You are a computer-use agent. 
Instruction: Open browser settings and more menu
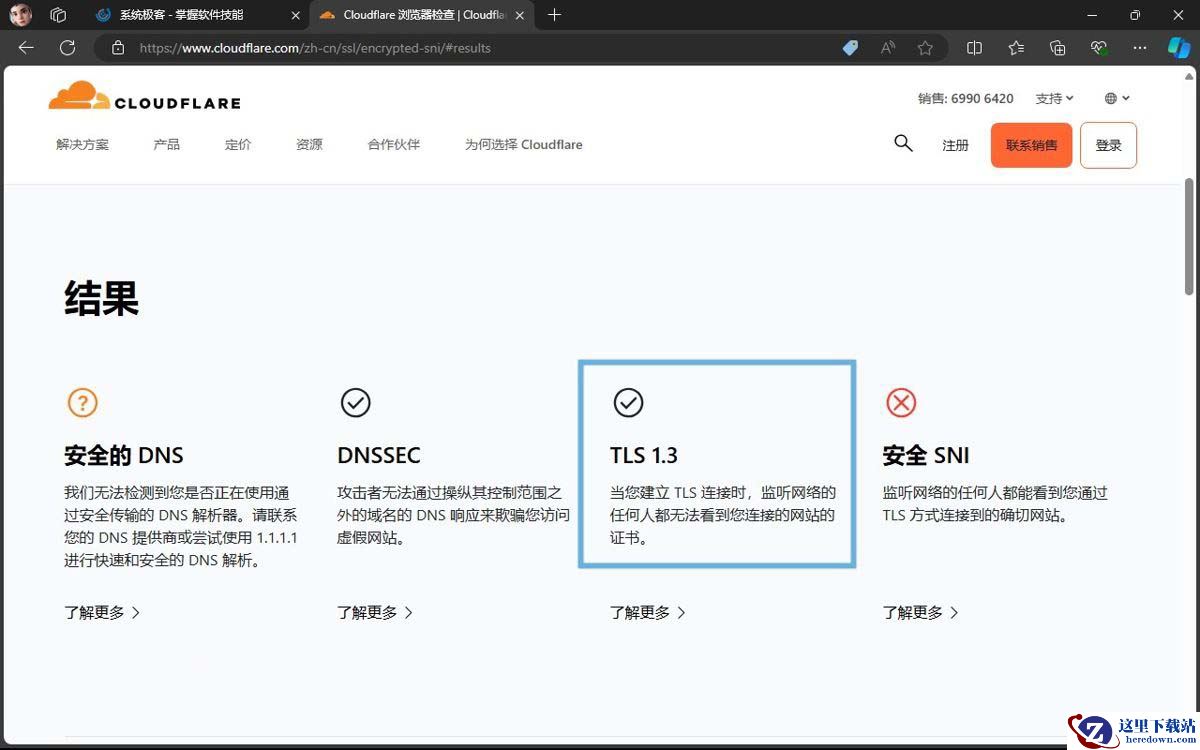pos(1140,47)
